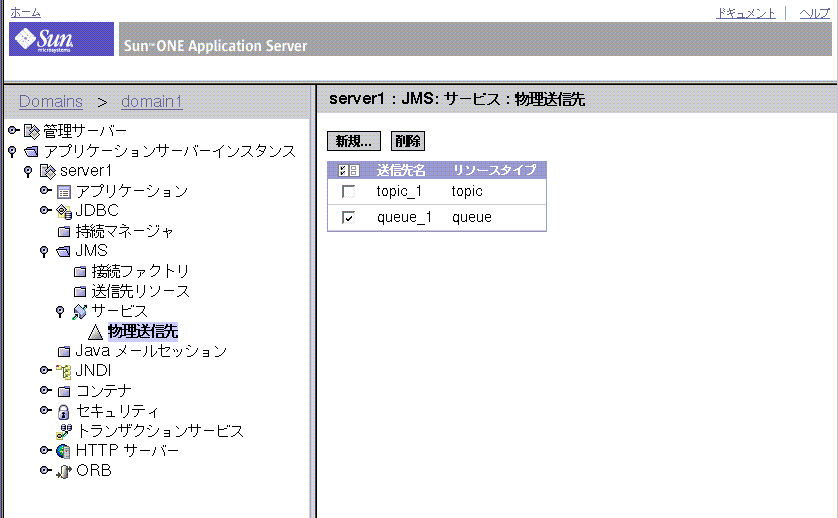The height and width of the screenshot is (518, 838).
Task: Open the ドキュメント link
Action: pyautogui.click(x=746, y=13)
